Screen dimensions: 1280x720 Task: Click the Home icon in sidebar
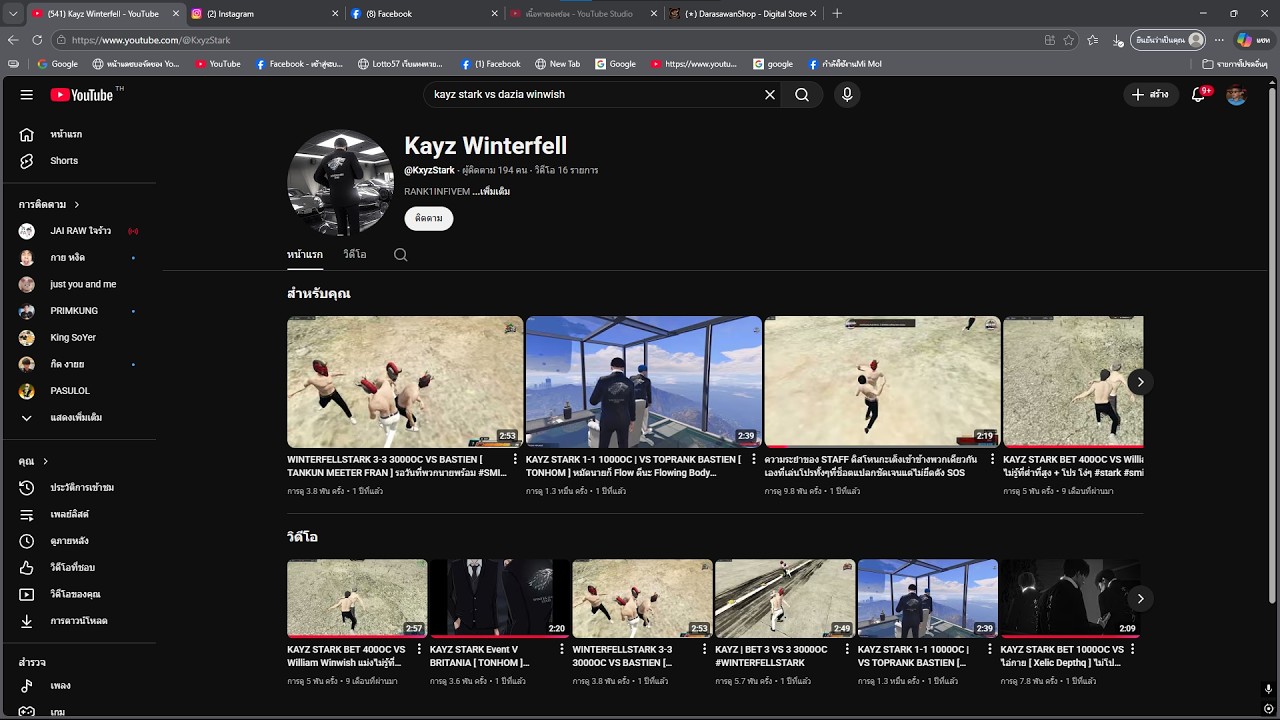[27, 134]
